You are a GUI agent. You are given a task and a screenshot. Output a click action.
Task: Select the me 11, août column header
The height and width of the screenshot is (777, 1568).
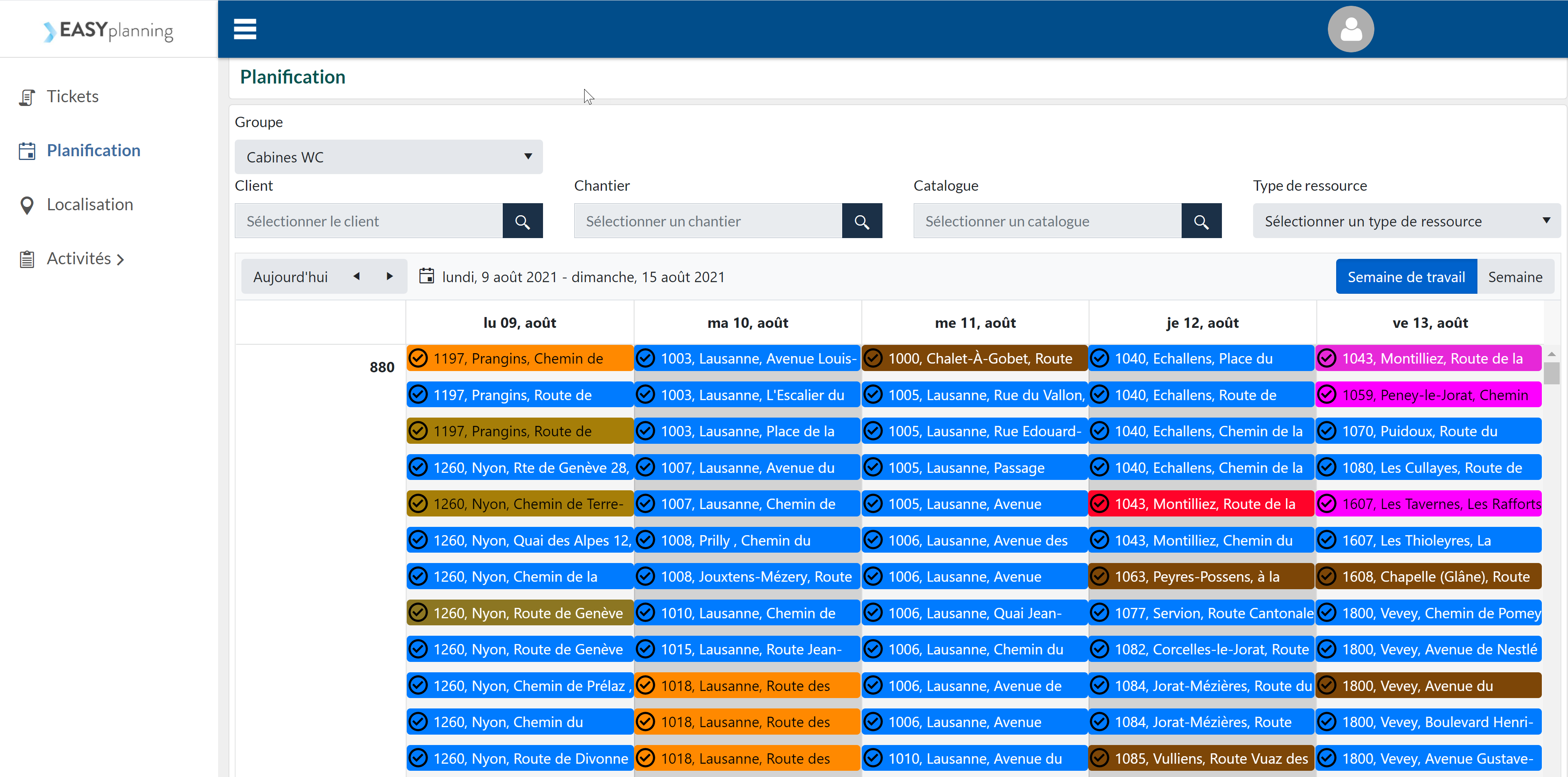pos(975,323)
